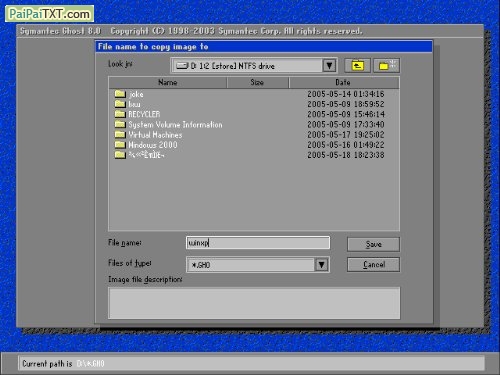Image resolution: width=500 pixels, height=375 pixels.
Task: Click the joke folder name
Action: (136, 94)
